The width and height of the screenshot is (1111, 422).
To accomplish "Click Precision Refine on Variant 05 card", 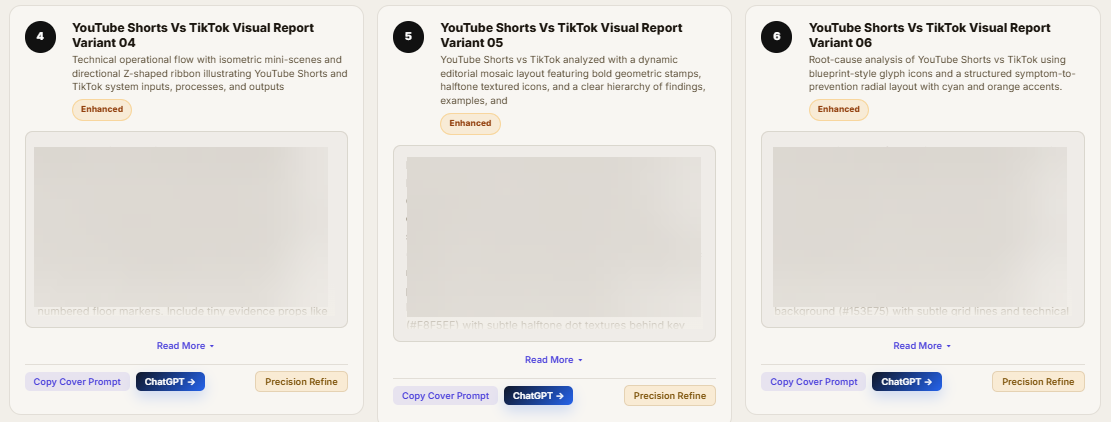I will pos(670,396).
